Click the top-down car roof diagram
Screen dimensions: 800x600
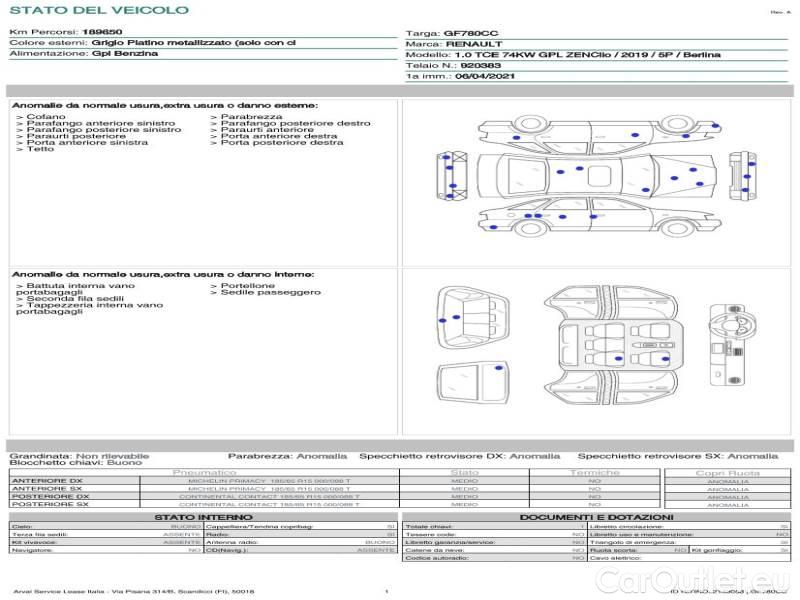pyautogui.click(x=599, y=178)
